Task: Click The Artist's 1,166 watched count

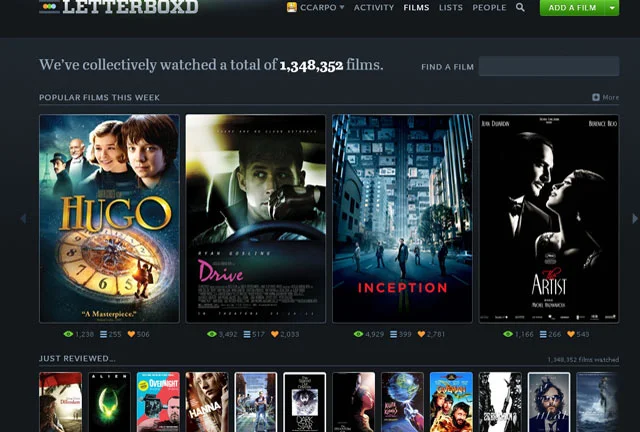Action: click(524, 334)
